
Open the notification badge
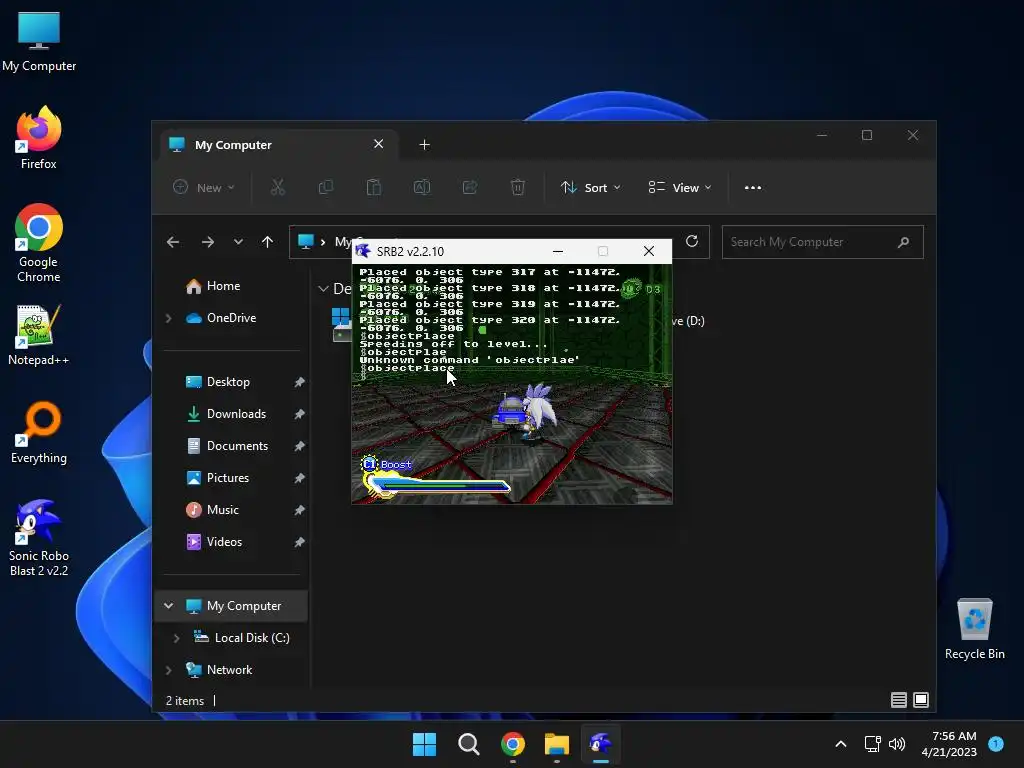(996, 744)
